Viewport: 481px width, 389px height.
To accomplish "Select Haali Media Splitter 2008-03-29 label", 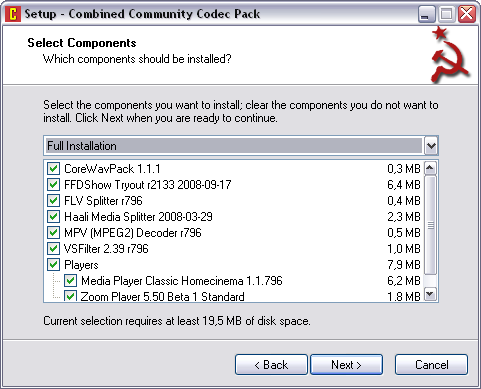I will (x=138, y=217).
